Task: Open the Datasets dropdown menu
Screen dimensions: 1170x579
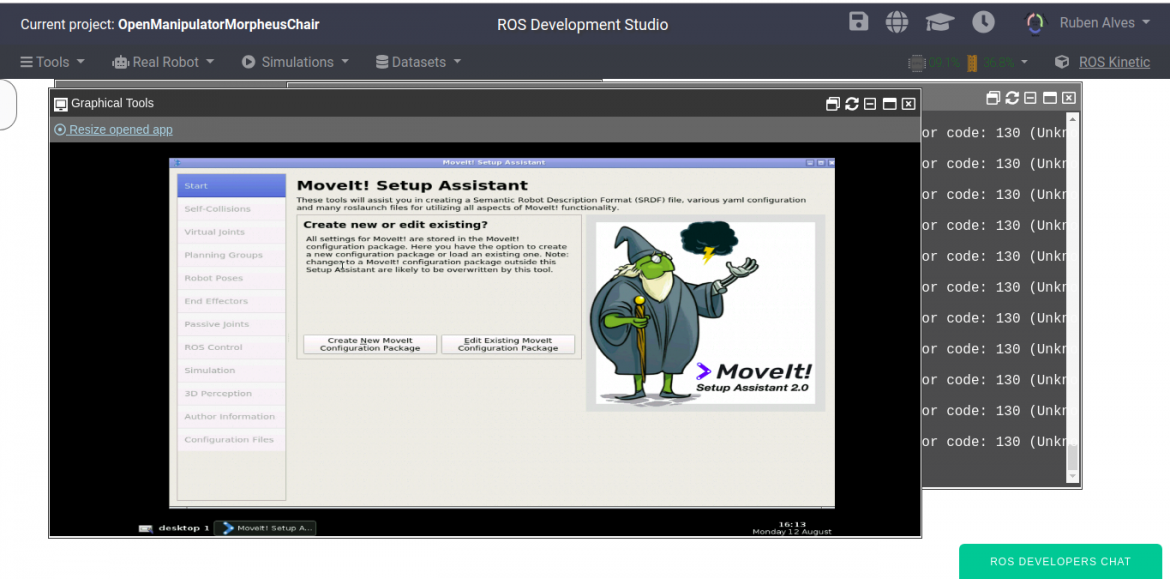Action: coord(418,62)
